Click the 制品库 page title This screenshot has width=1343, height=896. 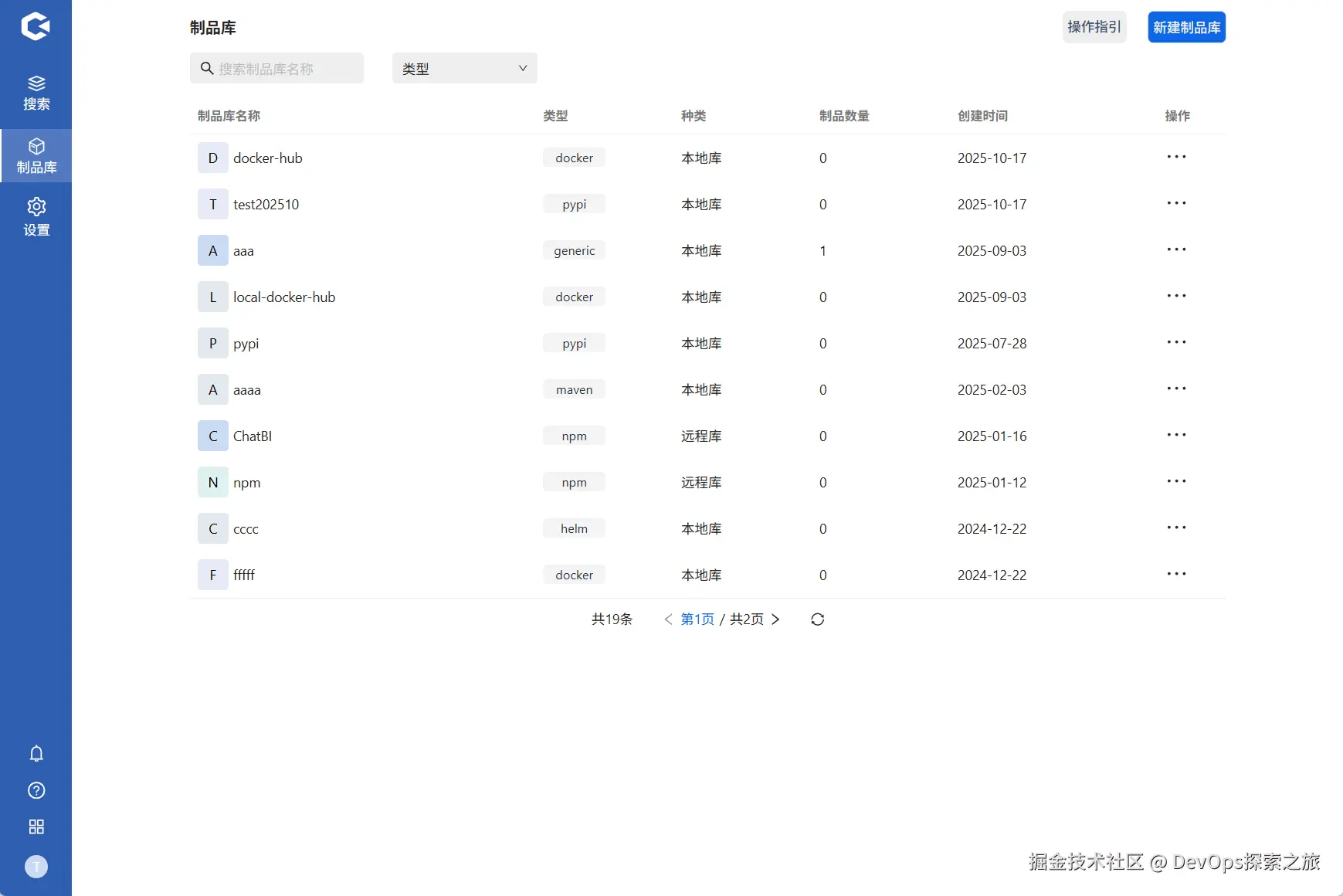click(213, 28)
